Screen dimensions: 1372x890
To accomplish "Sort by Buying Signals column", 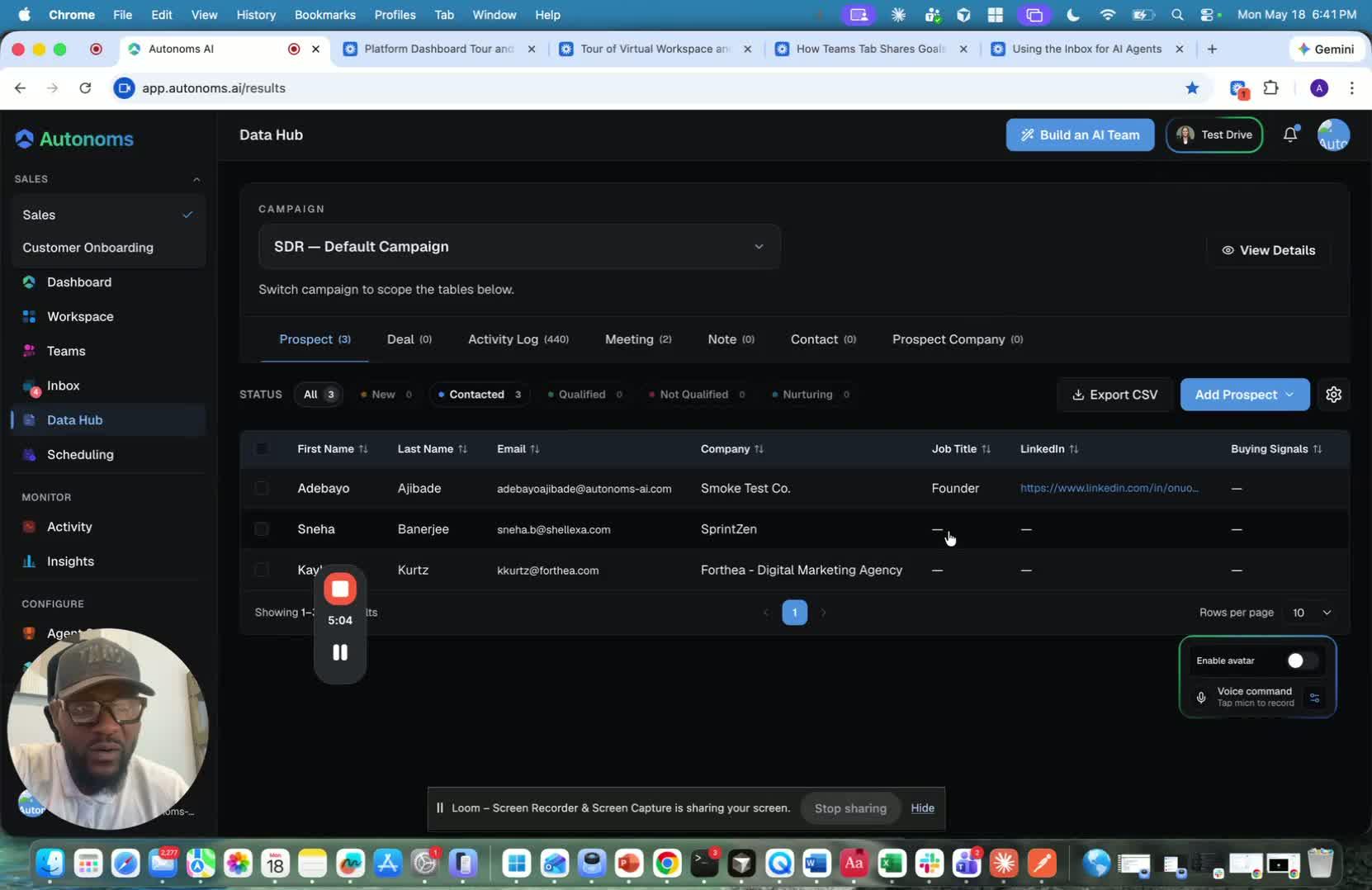I will 1276,449.
